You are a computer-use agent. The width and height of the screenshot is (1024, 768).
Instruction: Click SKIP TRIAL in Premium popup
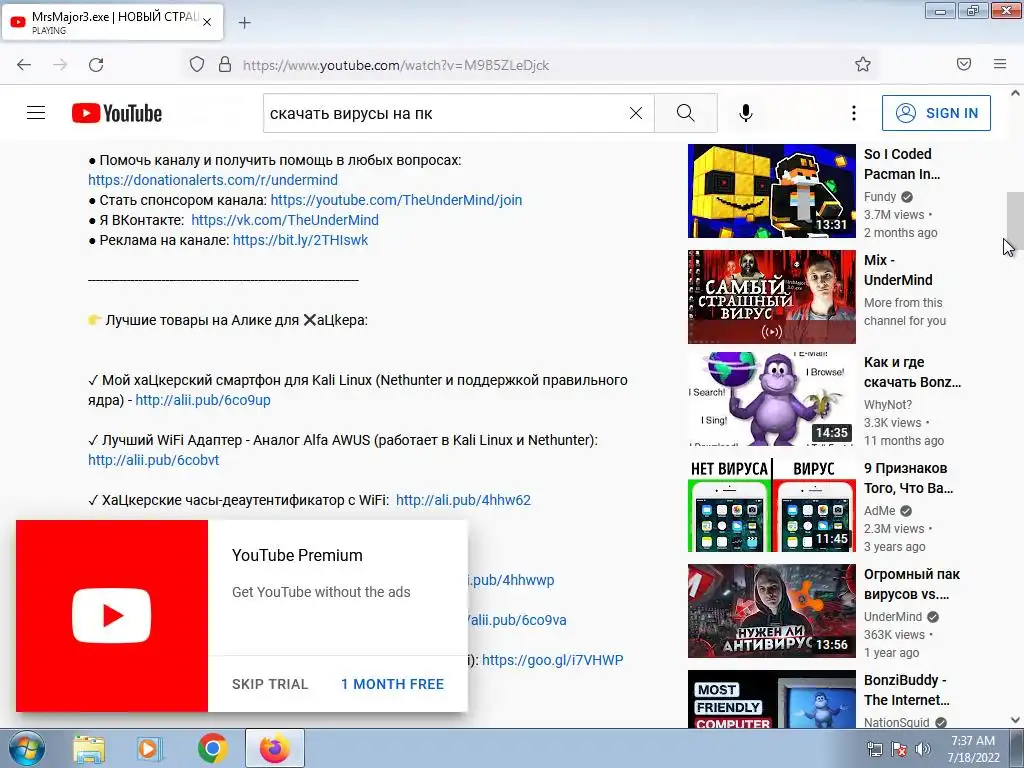[270, 684]
